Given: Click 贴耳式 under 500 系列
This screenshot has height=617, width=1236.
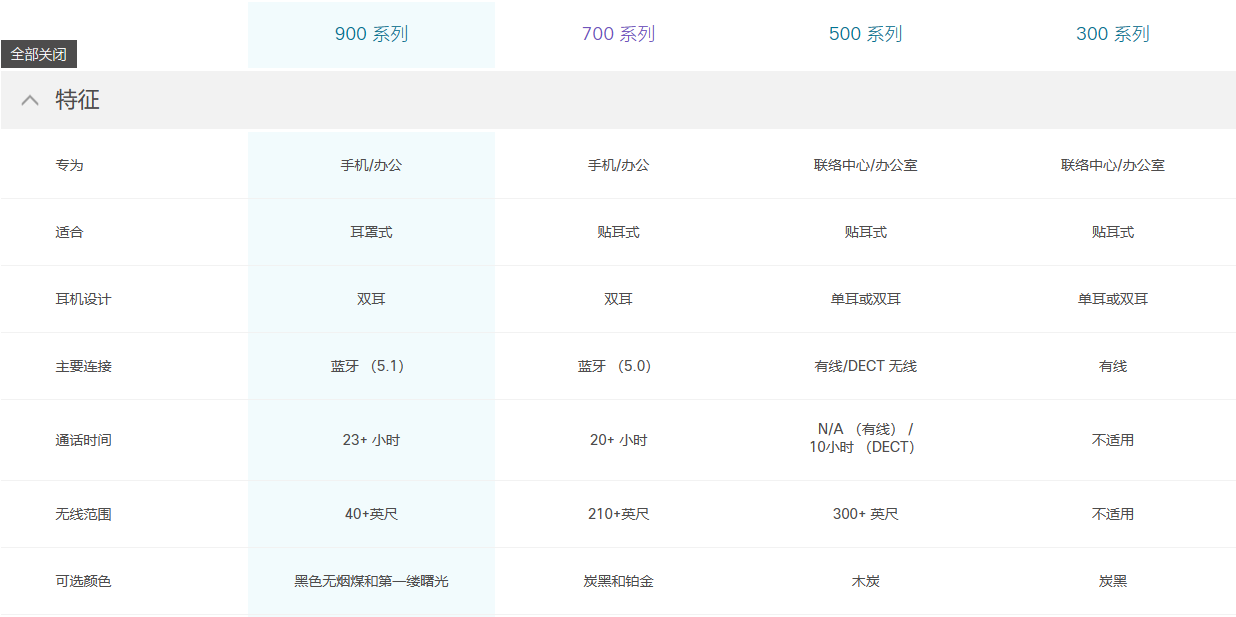Looking at the screenshot, I should point(865,232).
